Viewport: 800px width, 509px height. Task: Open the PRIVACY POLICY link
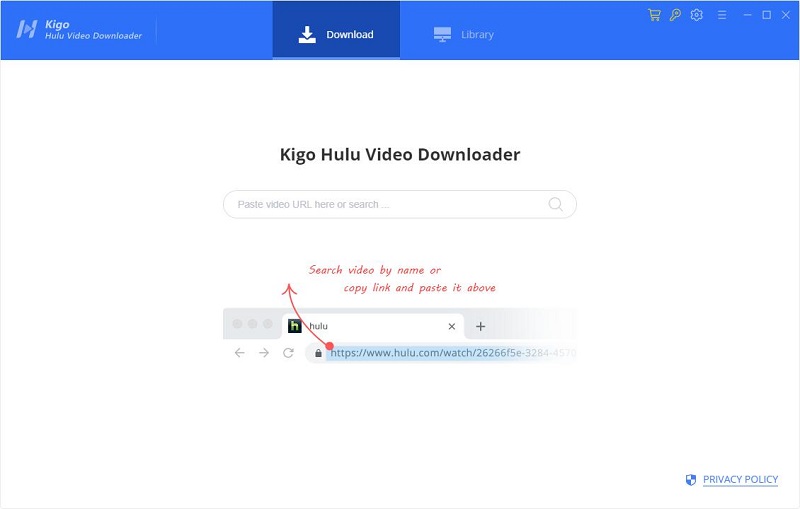pos(740,479)
